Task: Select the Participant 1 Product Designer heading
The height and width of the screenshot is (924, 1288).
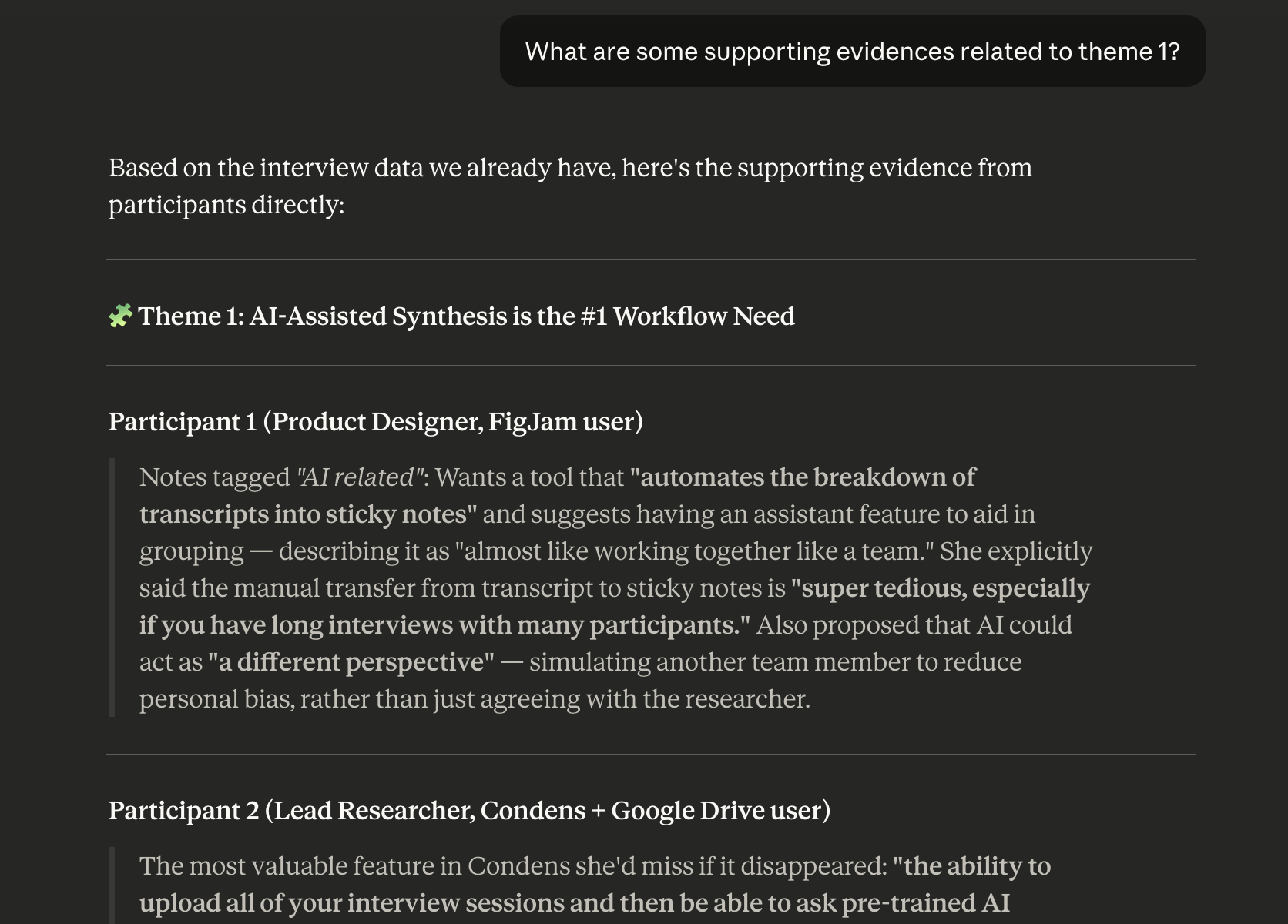Action: tap(376, 422)
